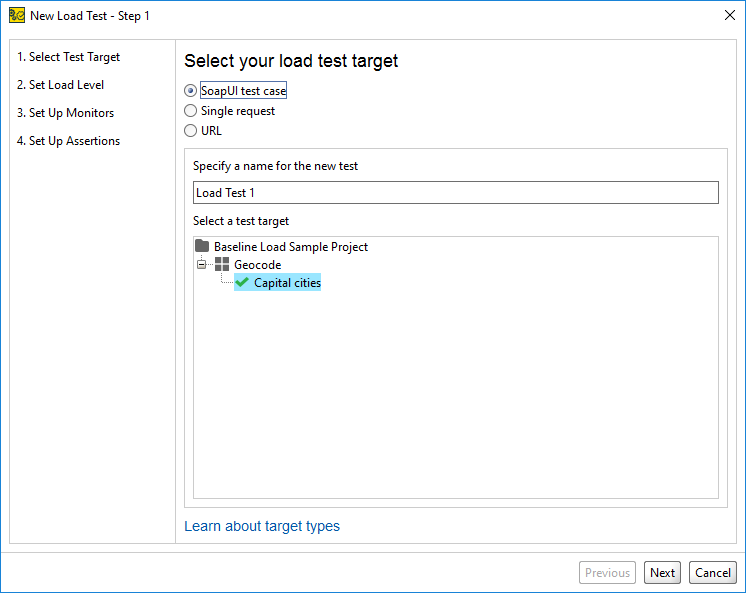Open the Learn about target types link

[x=262, y=526]
